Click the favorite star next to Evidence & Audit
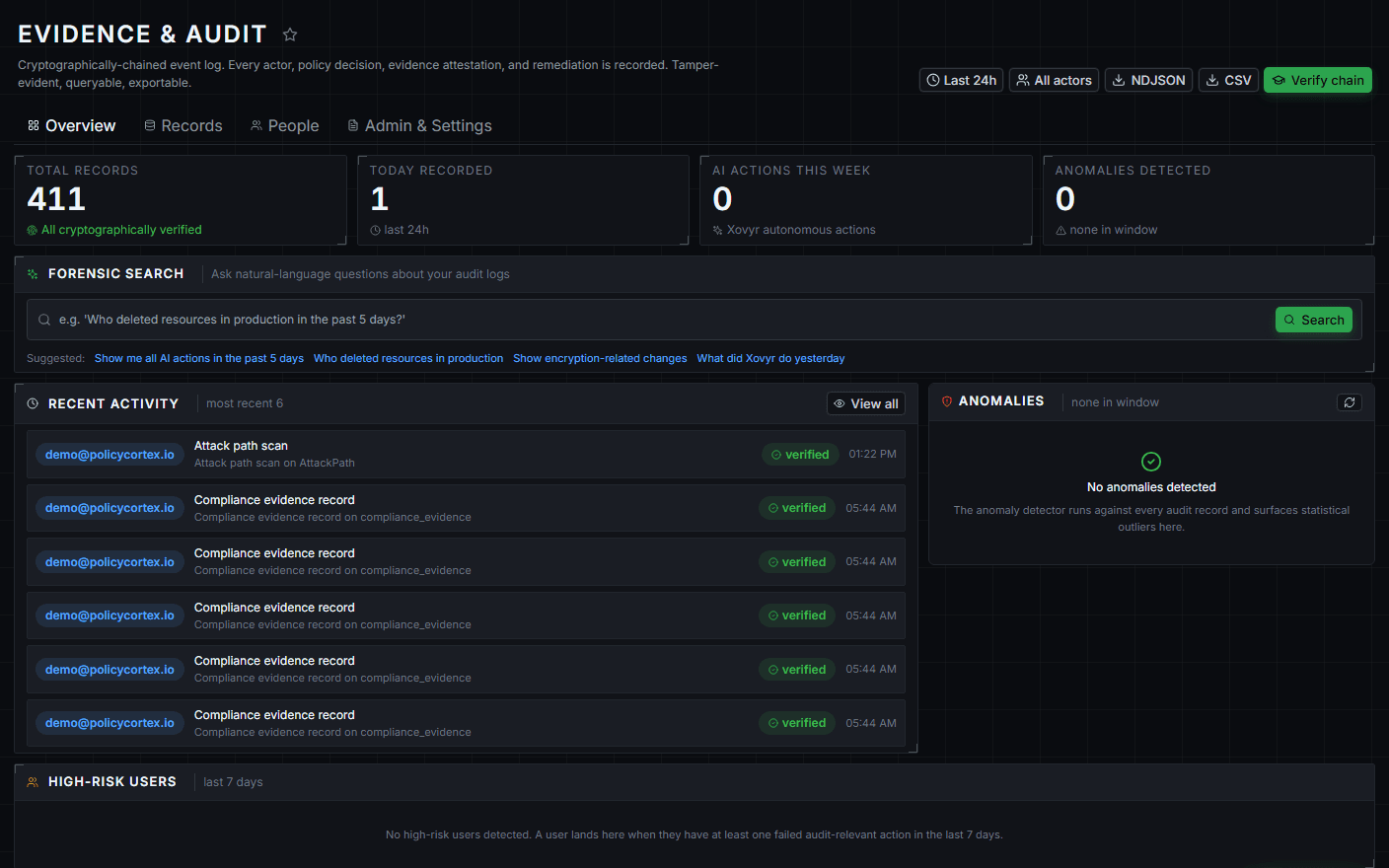Viewport: 1389px width, 868px height. coord(290,35)
